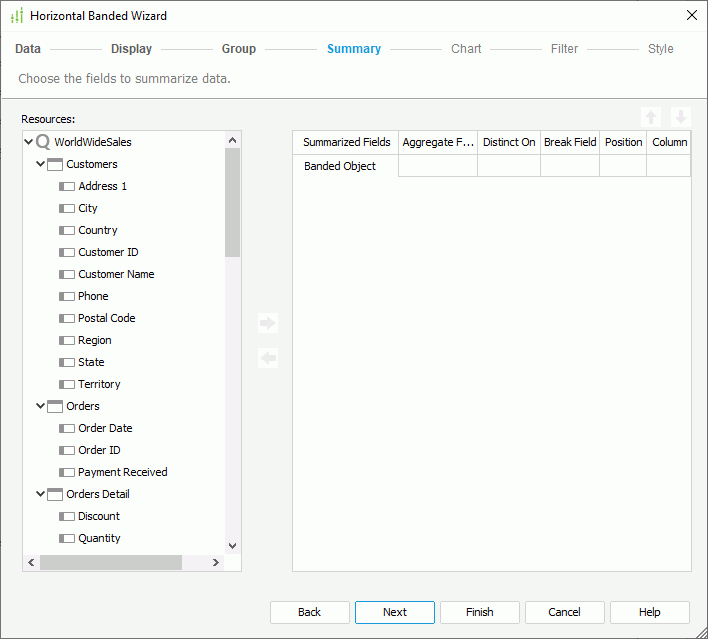Click the WorldWideSales query icon

[43, 142]
